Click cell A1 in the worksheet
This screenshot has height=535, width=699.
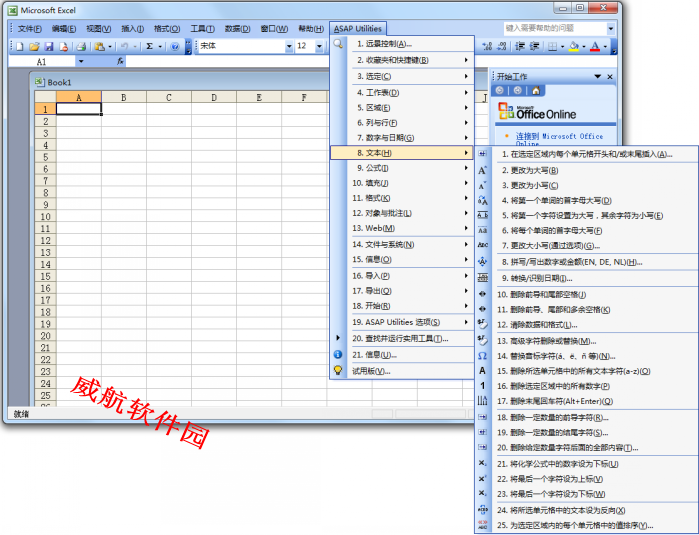click(x=79, y=109)
